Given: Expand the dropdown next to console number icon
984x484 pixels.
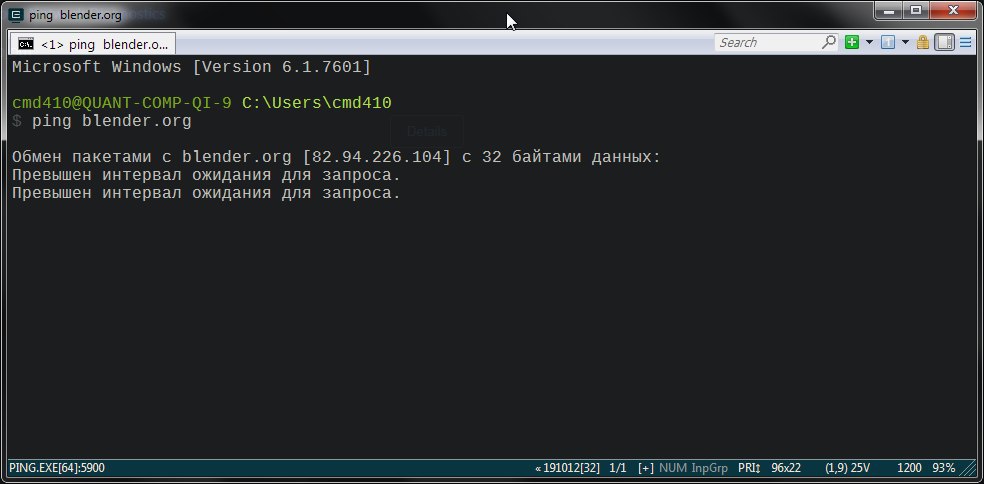Looking at the screenshot, I should point(905,43).
